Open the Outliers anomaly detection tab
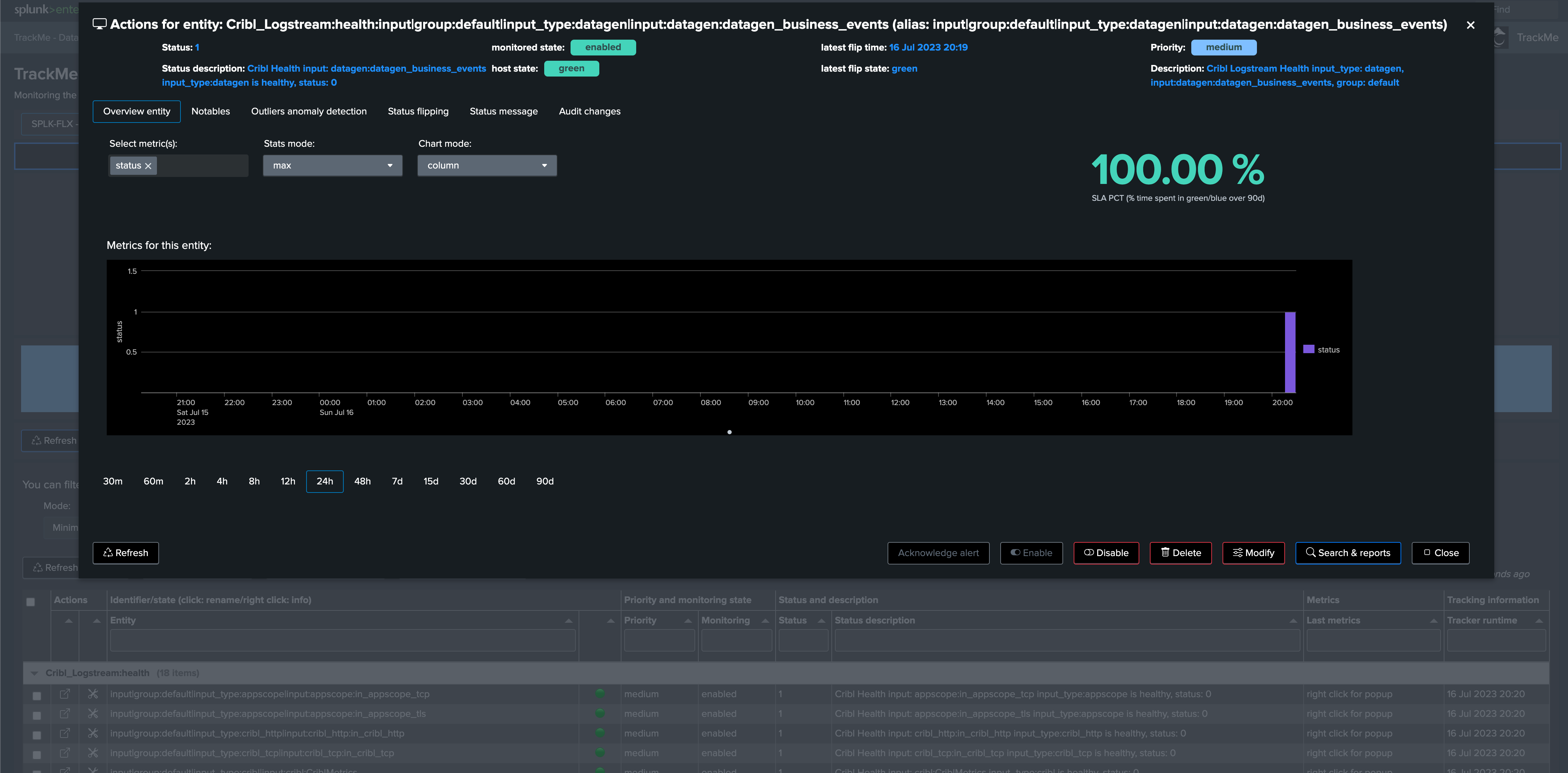The height and width of the screenshot is (773, 1568). click(x=309, y=111)
